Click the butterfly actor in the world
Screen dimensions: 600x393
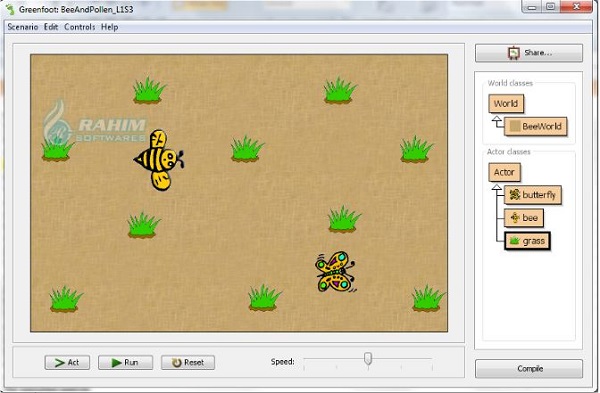[x=335, y=271]
